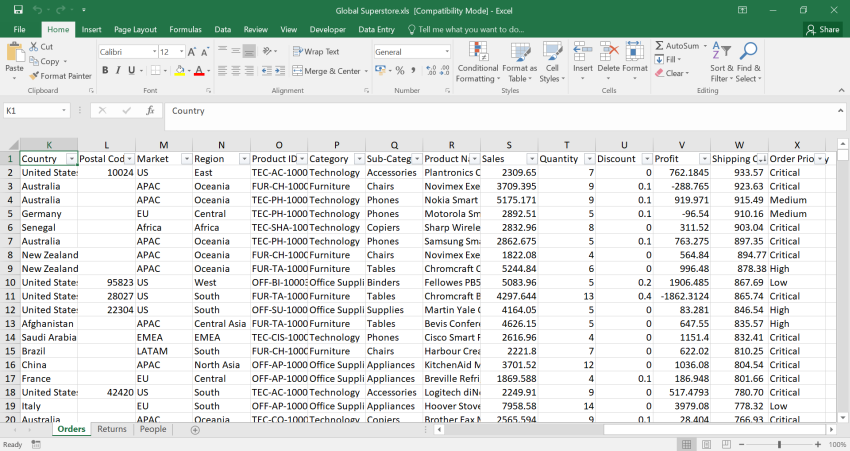This screenshot has width=850, height=451.
Task: Switch to the Returns sheet tab
Action: 111,429
